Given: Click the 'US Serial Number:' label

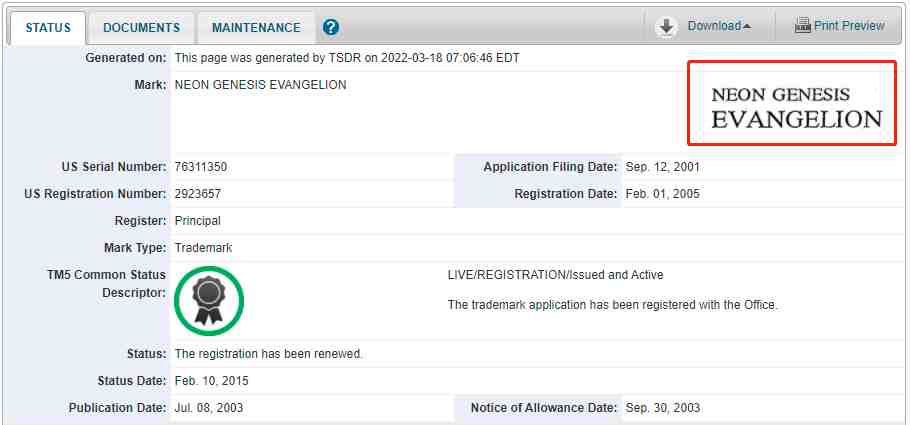Looking at the screenshot, I should (114, 167).
